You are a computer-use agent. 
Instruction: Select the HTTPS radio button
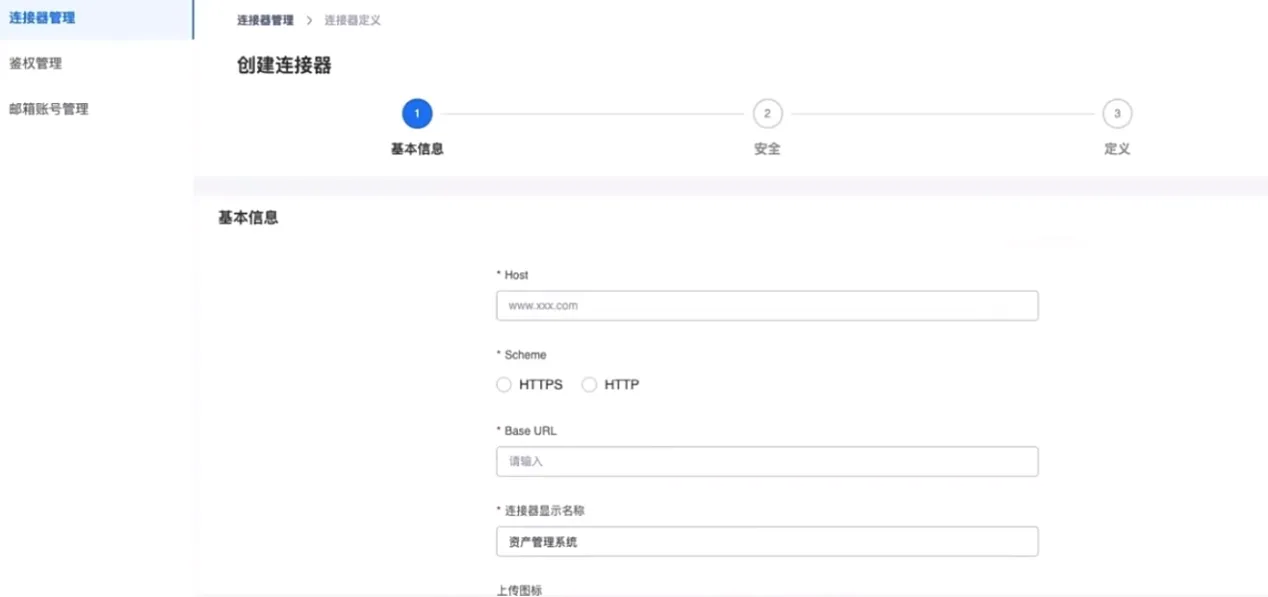point(504,384)
